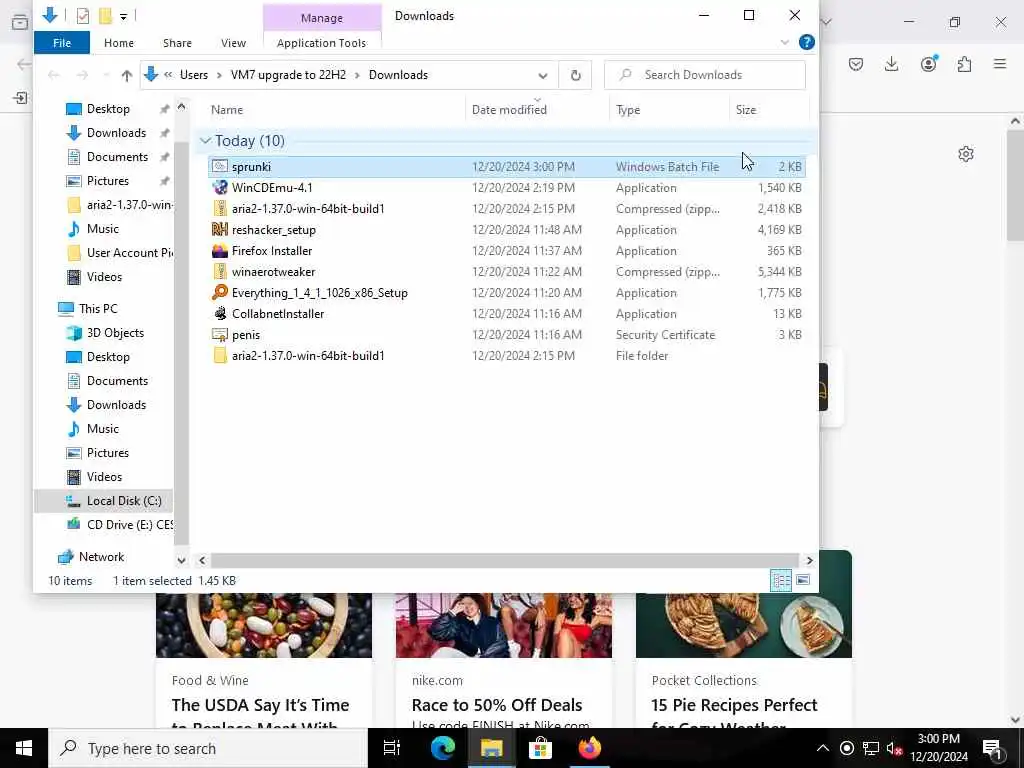Open Firefox page settings gear icon
This screenshot has height=768, width=1024.
pyautogui.click(x=966, y=154)
